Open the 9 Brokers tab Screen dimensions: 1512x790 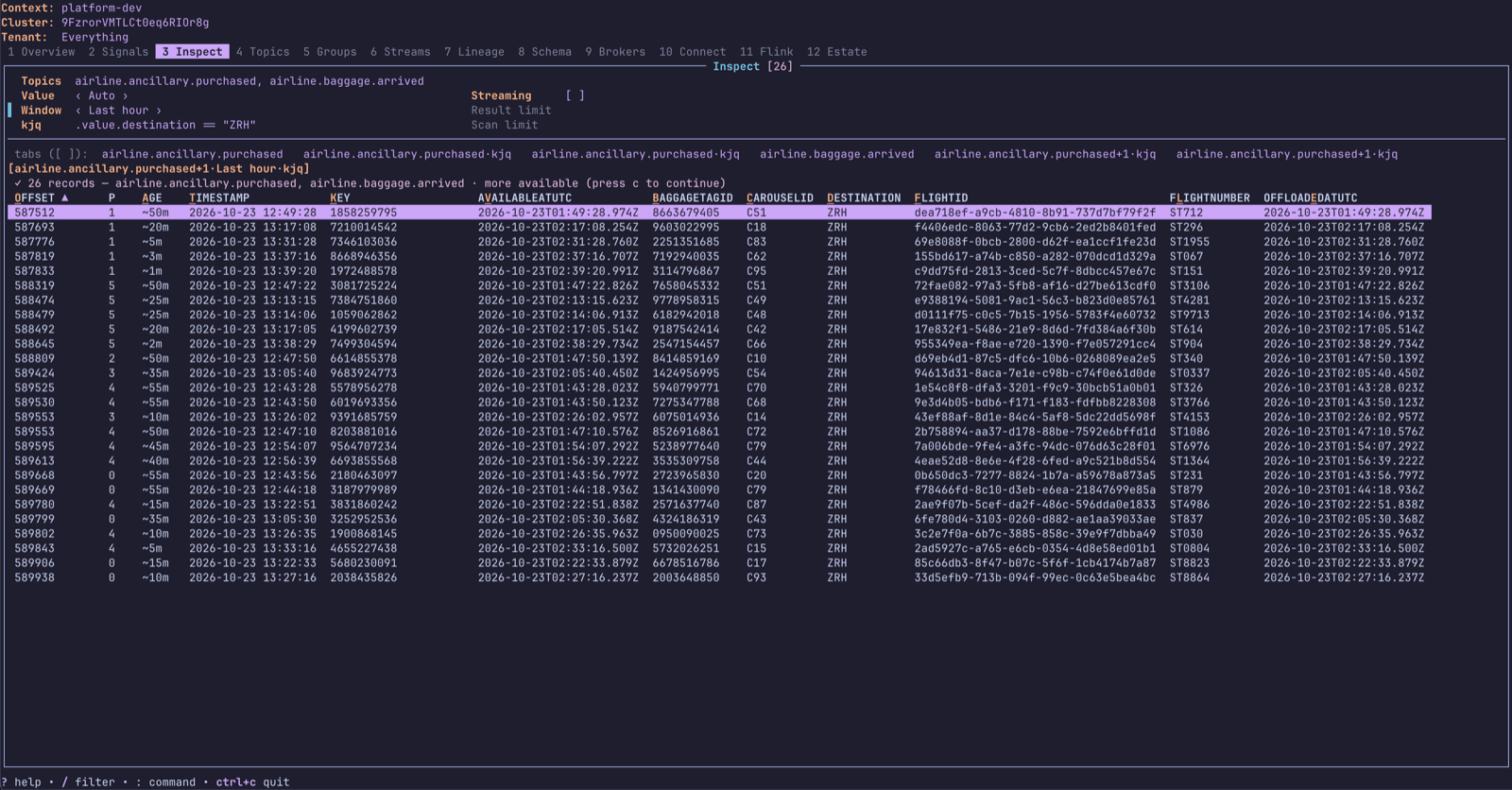[x=615, y=52]
